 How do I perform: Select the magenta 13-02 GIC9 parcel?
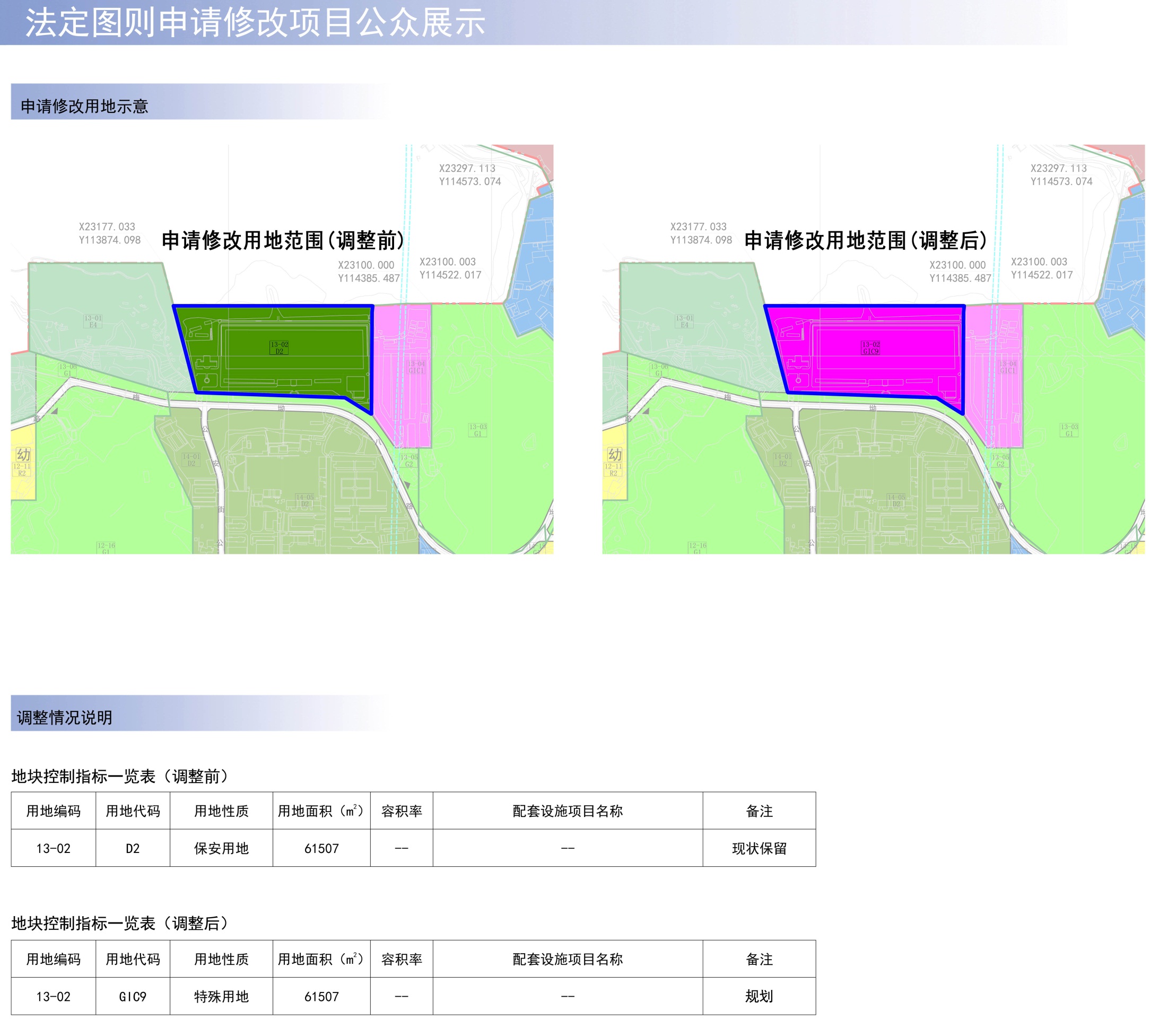[x=870, y=347]
